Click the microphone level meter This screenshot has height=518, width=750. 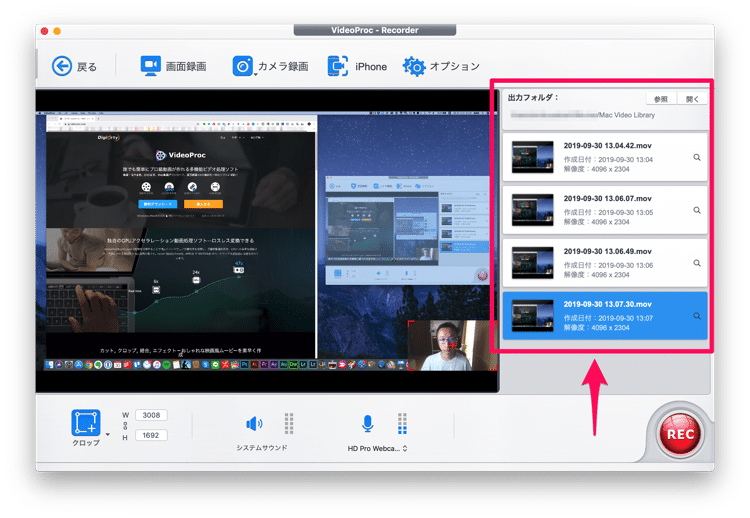(x=402, y=423)
